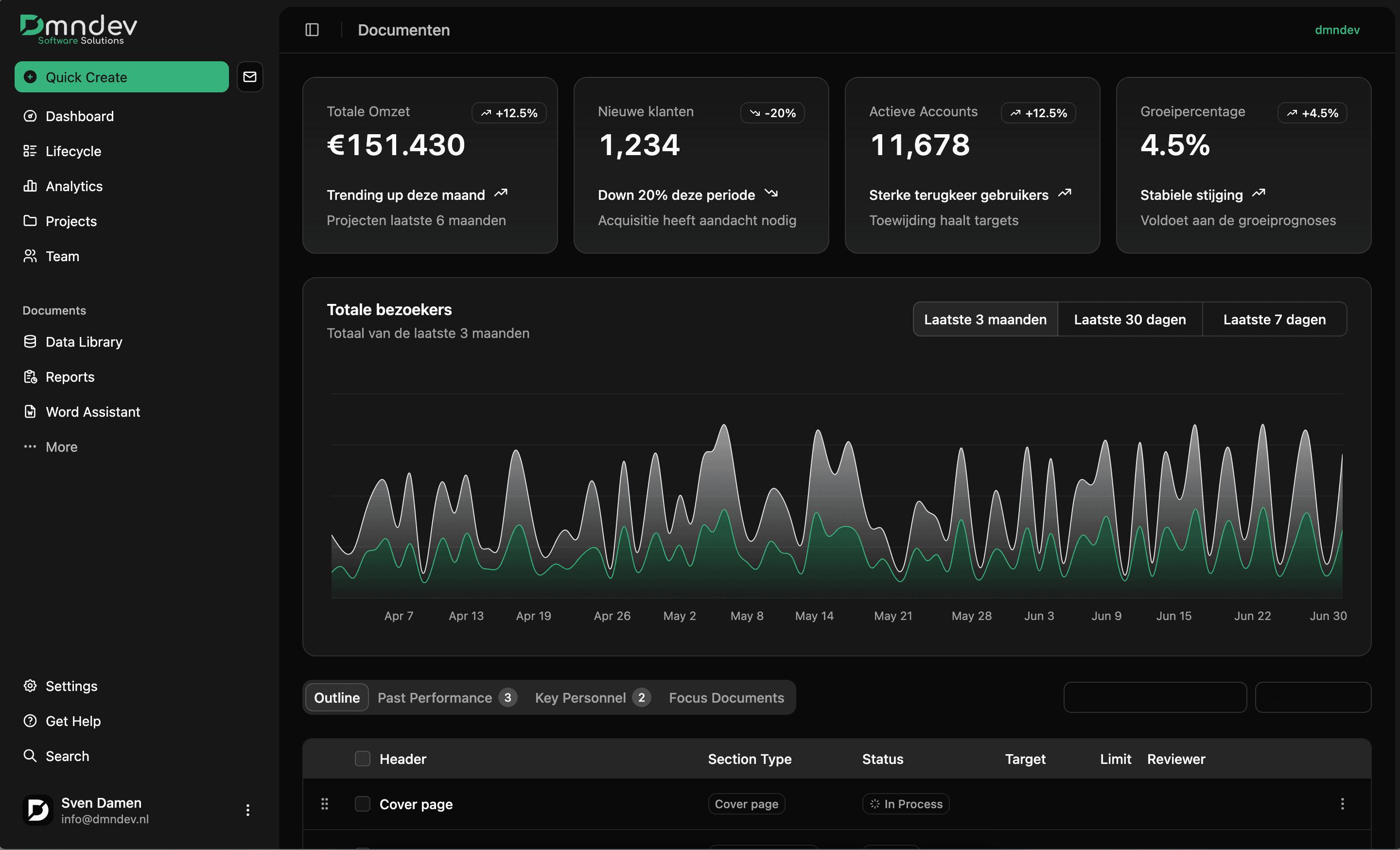
Task: Open the Lifecycle sidebar icon
Action: tap(30, 151)
